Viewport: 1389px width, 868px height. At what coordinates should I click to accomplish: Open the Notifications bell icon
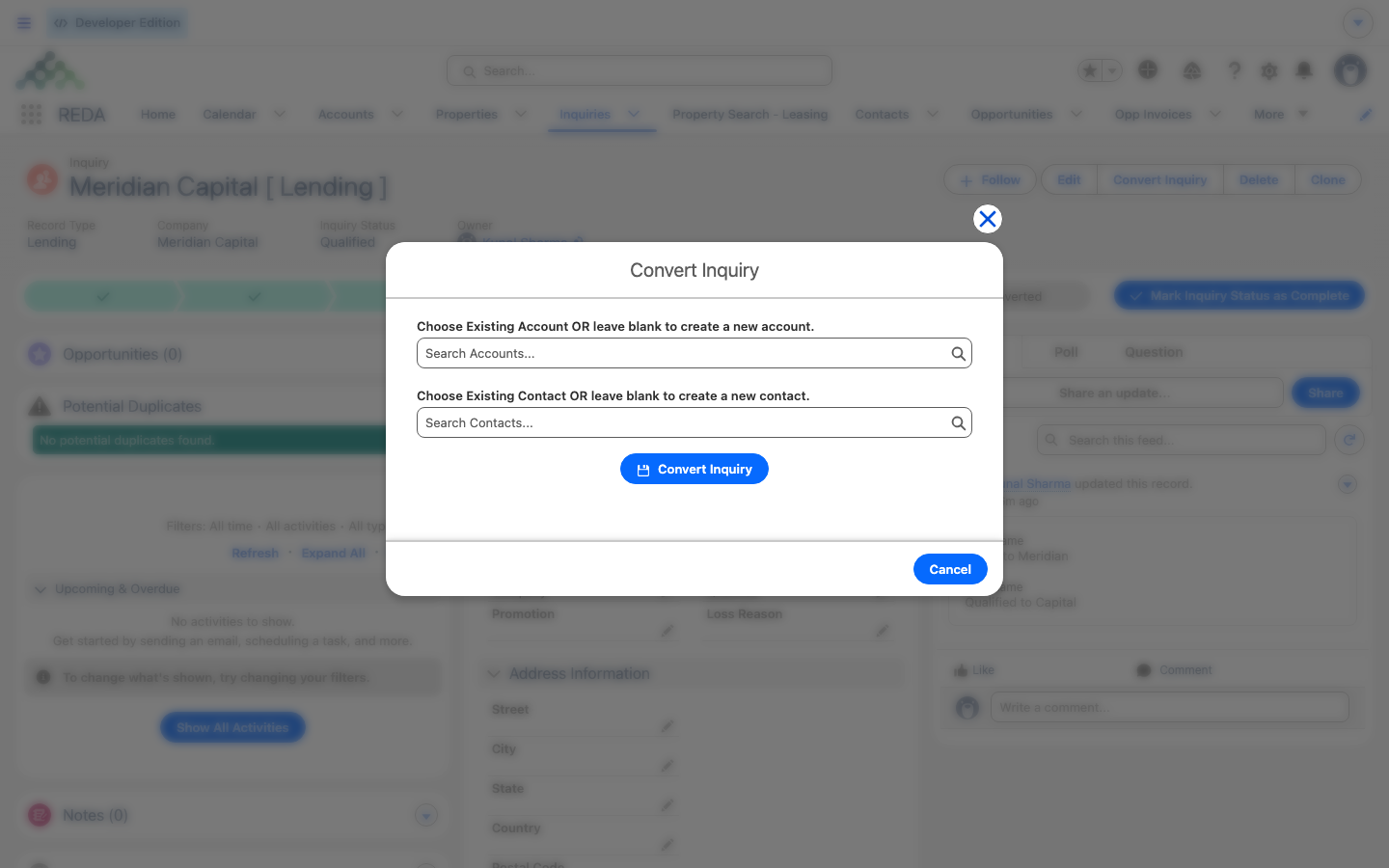[x=1304, y=70]
